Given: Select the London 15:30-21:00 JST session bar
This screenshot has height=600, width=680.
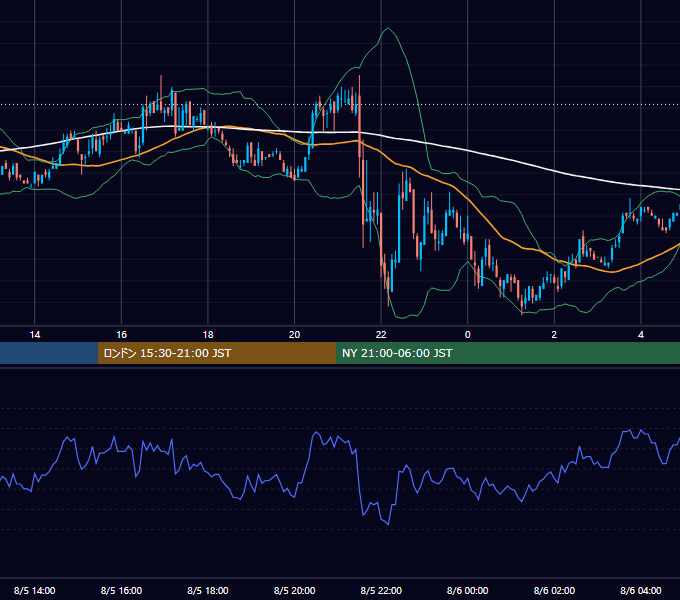Looking at the screenshot, I should click(217, 353).
